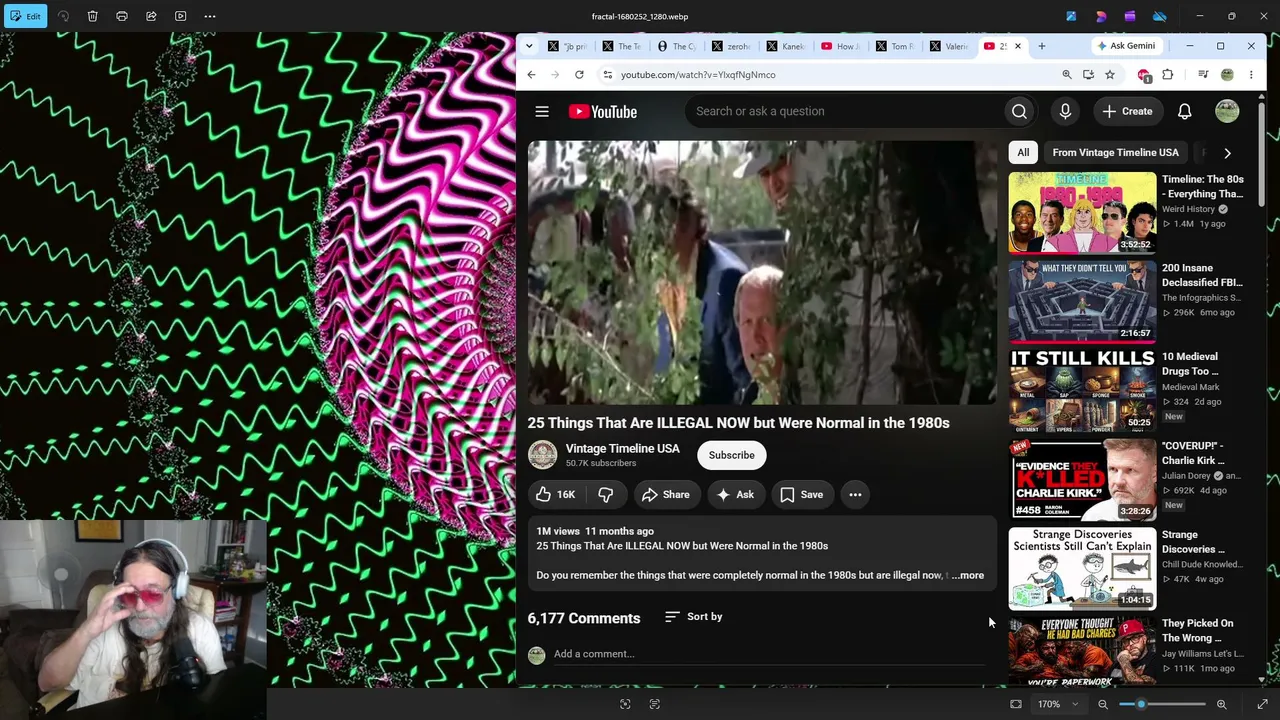Image resolution: width=1280 pixels, height=720 pixels.
Task: Install app icon in address bar
Action: point(1088,75)
